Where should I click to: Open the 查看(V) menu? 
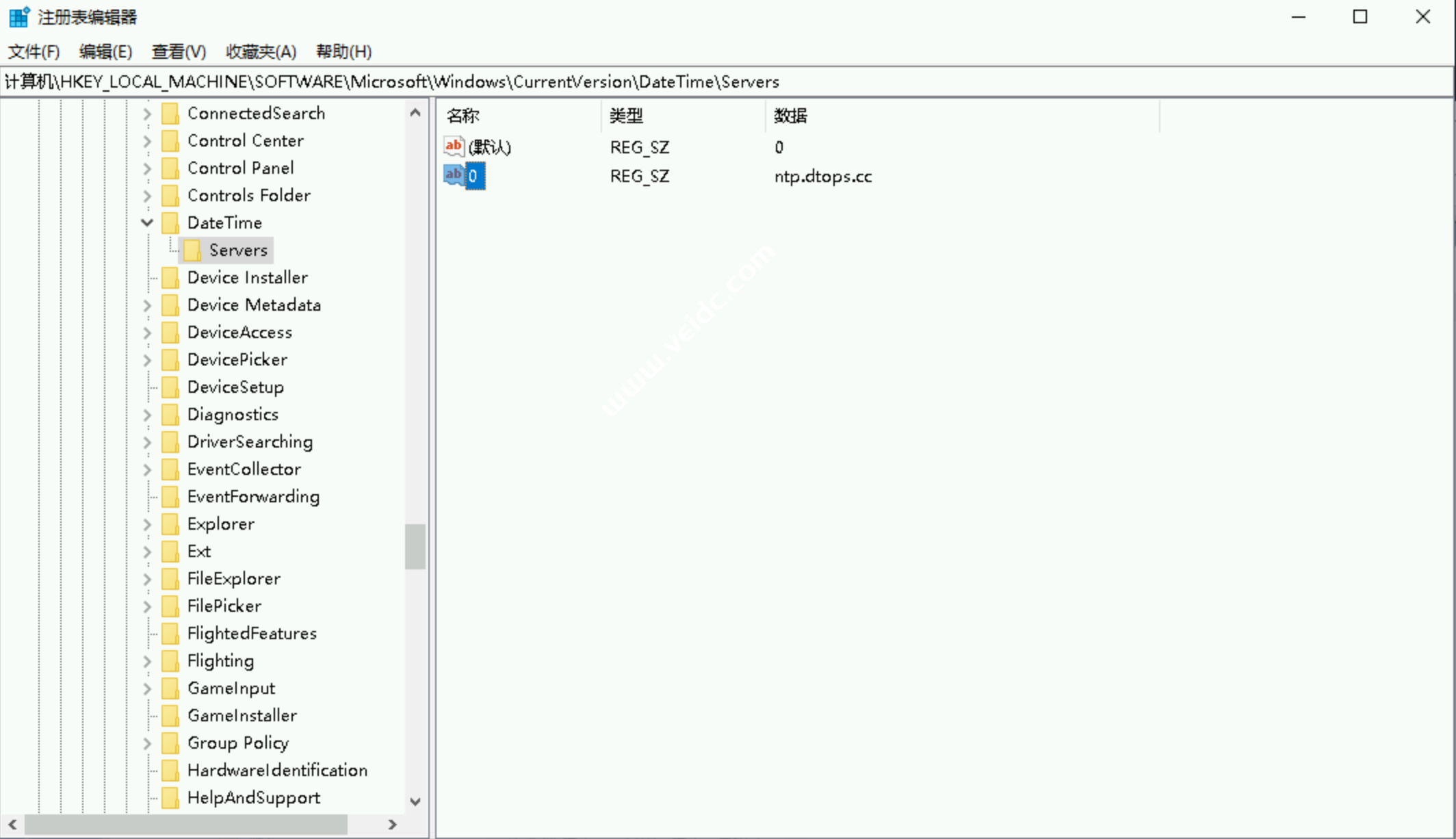pos(179,51)
